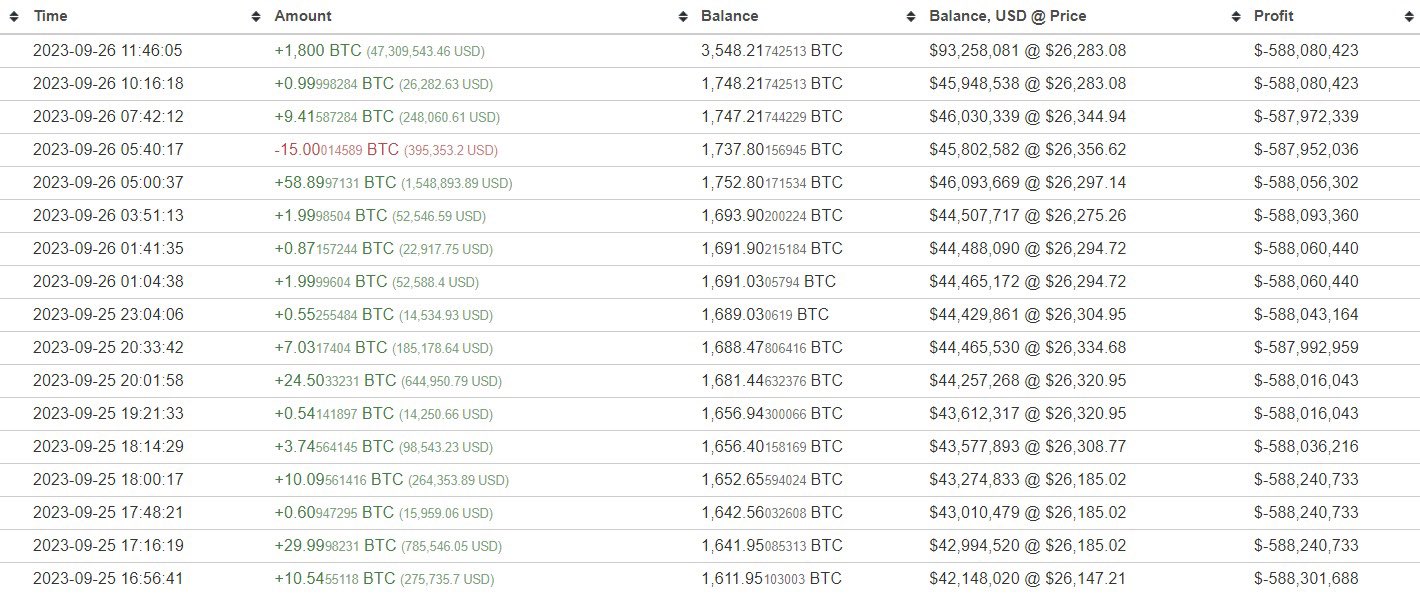Sort by the Profit header label
This screenshot has height=597, width=1420.
click(x=1274, y=16)
